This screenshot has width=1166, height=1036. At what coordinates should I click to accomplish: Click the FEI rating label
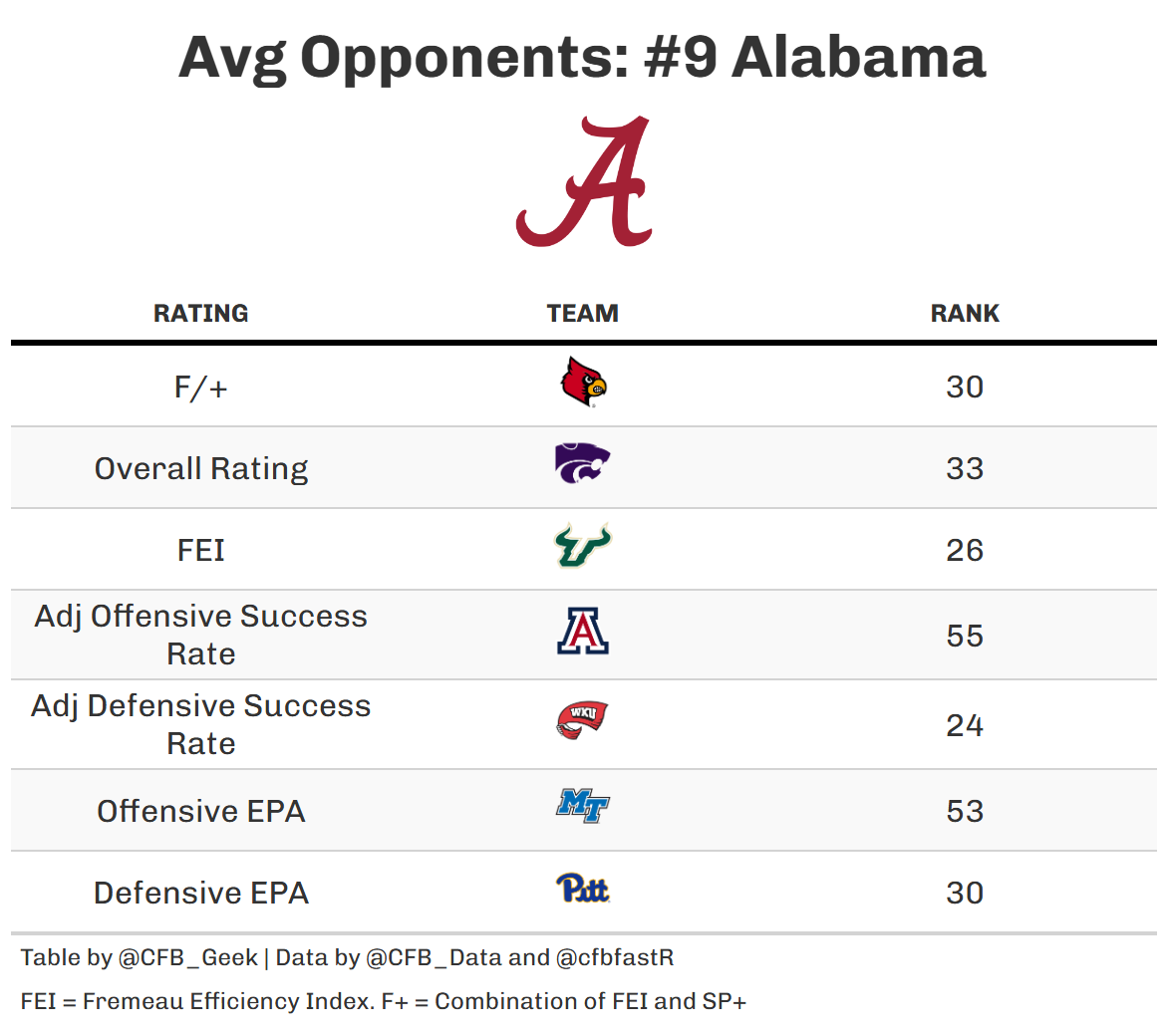coord(201,551)
